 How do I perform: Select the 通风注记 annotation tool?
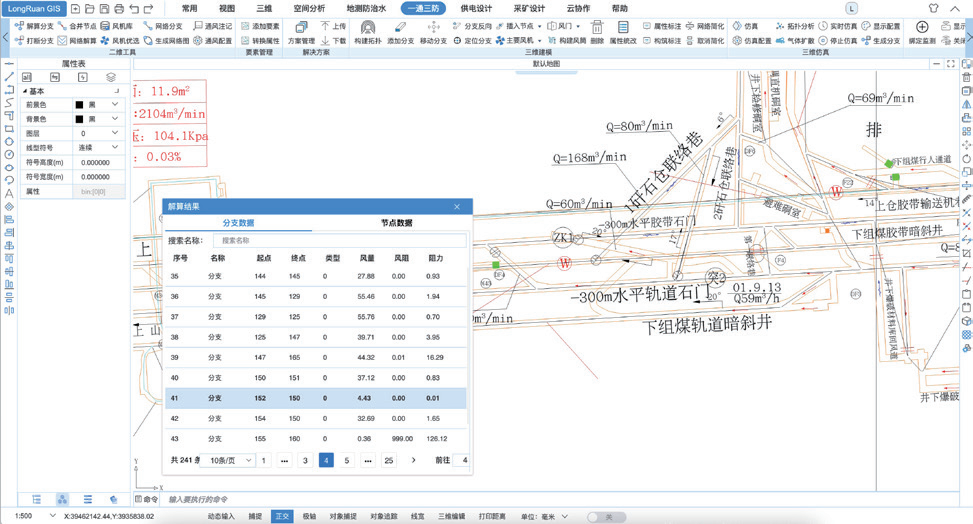point(212,26)
